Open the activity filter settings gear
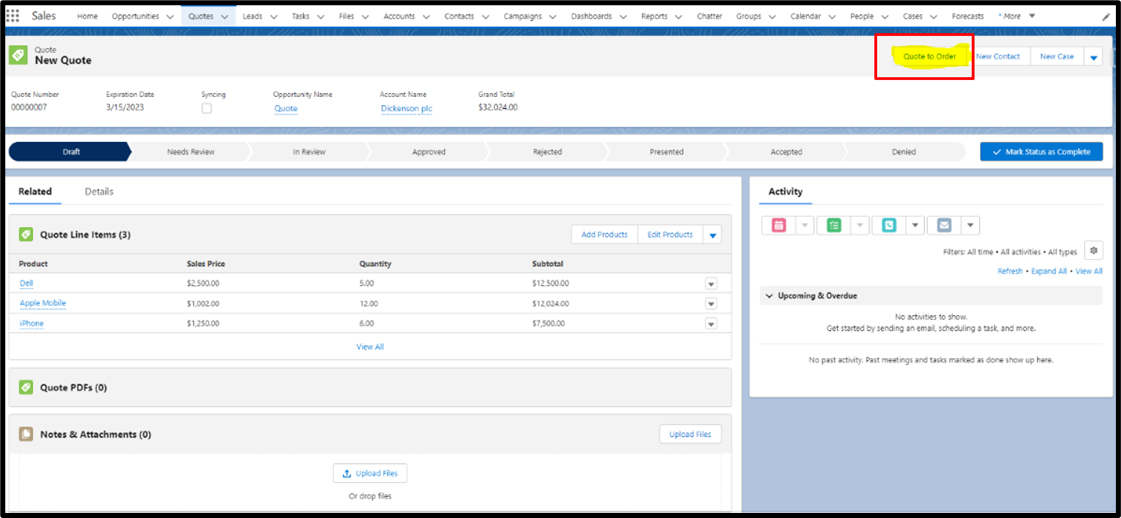This screenshot has width=1121, height=518. (1094, 251)
